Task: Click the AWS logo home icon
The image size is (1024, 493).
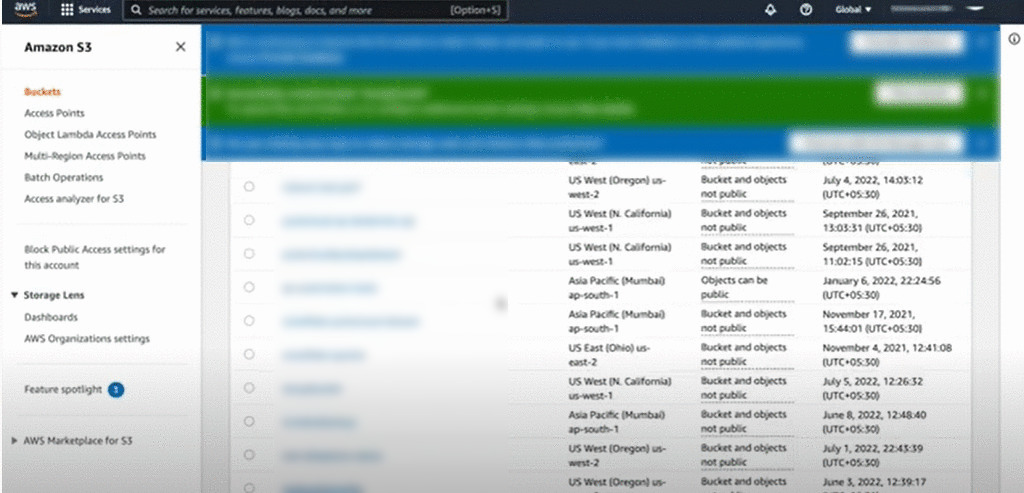Action: [25, 9]
